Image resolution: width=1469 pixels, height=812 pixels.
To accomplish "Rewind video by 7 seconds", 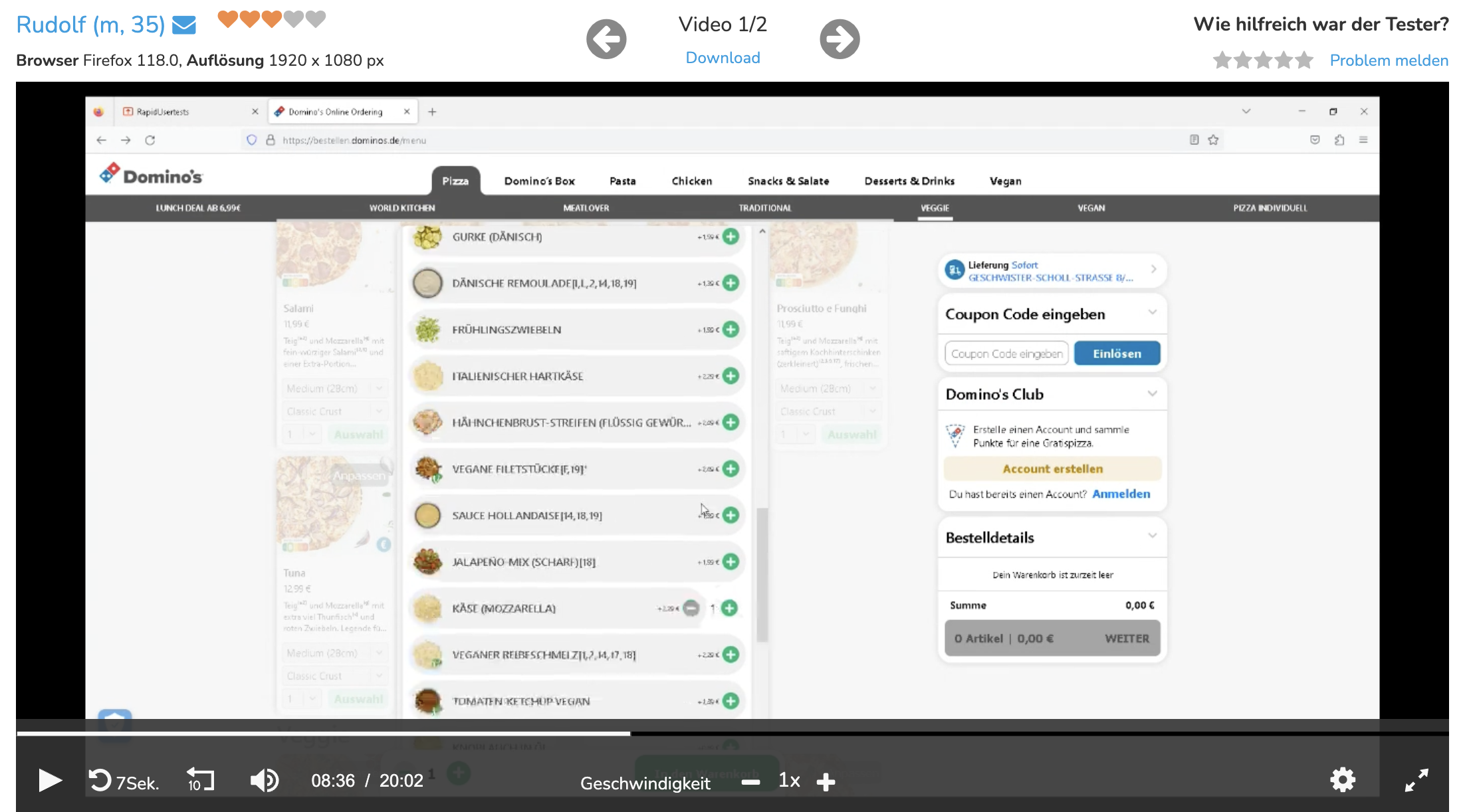I will click(x=101, y=780).
